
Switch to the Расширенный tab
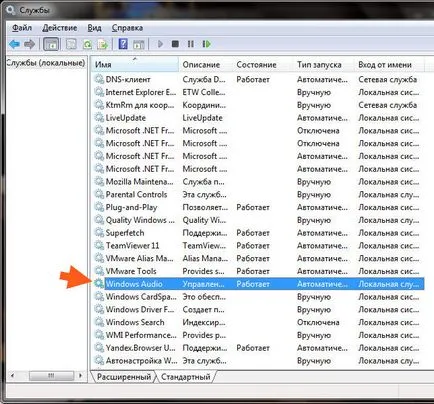click(123, 377)
